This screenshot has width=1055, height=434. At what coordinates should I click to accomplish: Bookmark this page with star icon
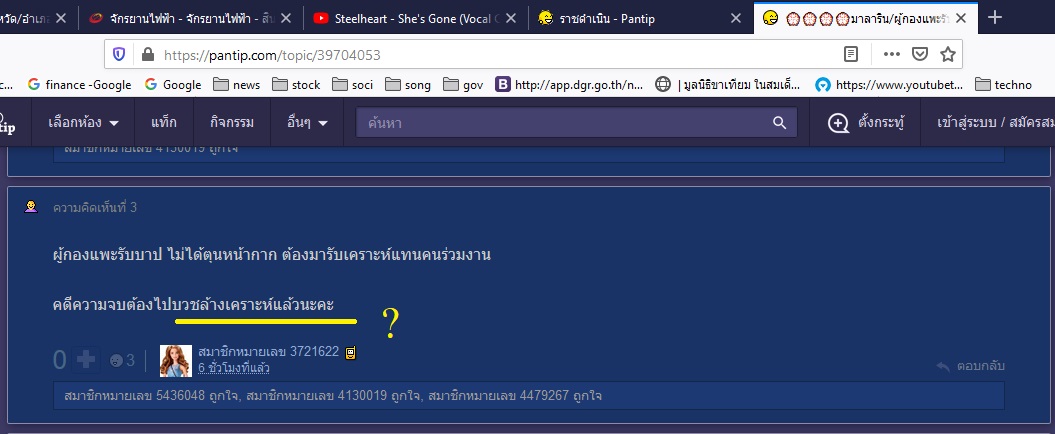pos(947,55)
